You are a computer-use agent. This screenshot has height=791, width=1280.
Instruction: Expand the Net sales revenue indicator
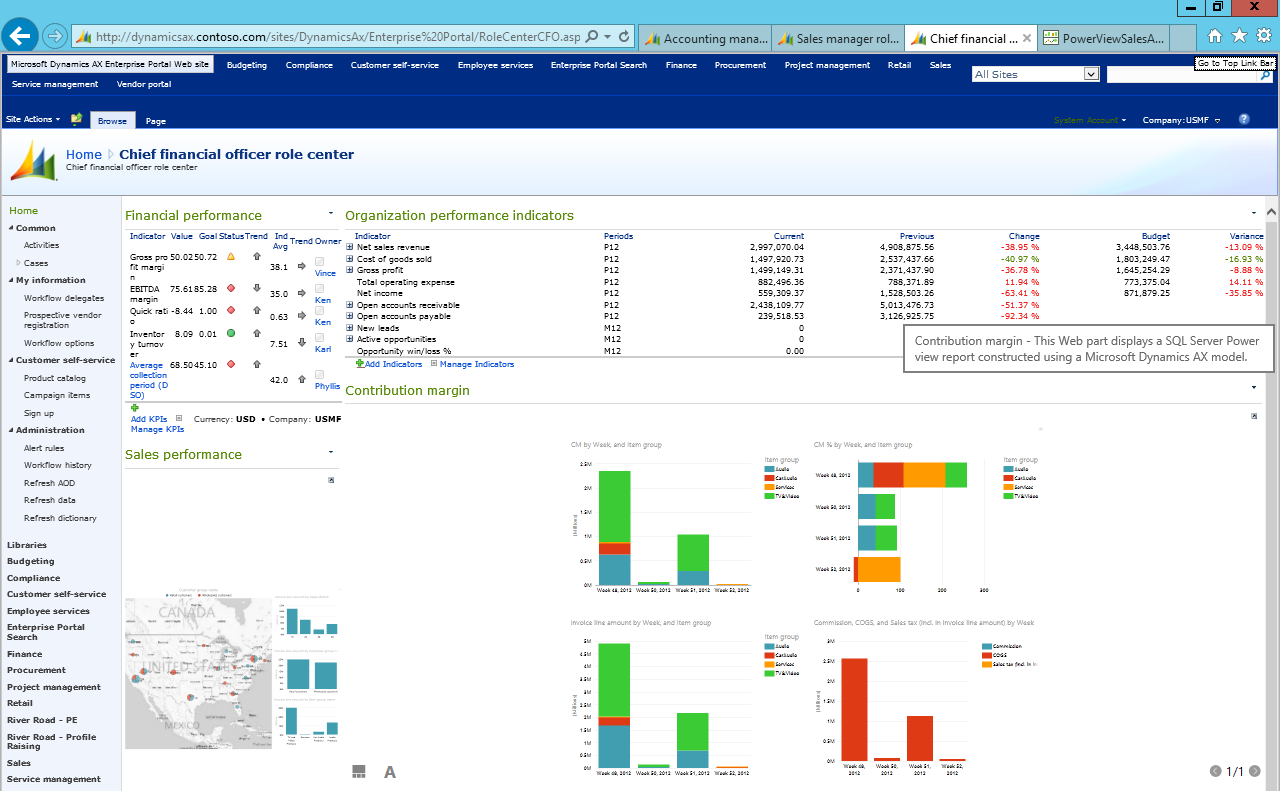click(350, 247)
